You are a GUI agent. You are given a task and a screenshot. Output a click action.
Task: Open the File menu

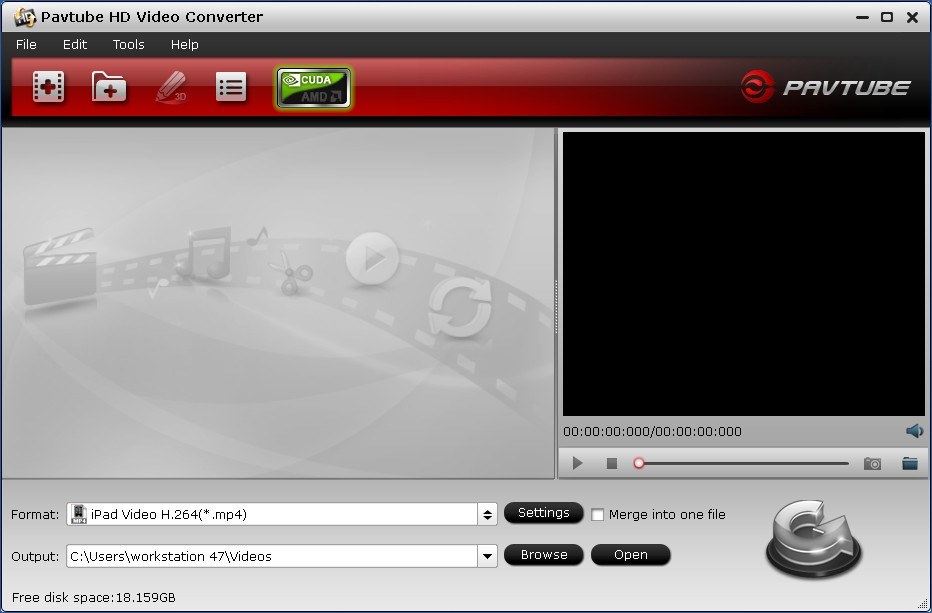point(25,44)
